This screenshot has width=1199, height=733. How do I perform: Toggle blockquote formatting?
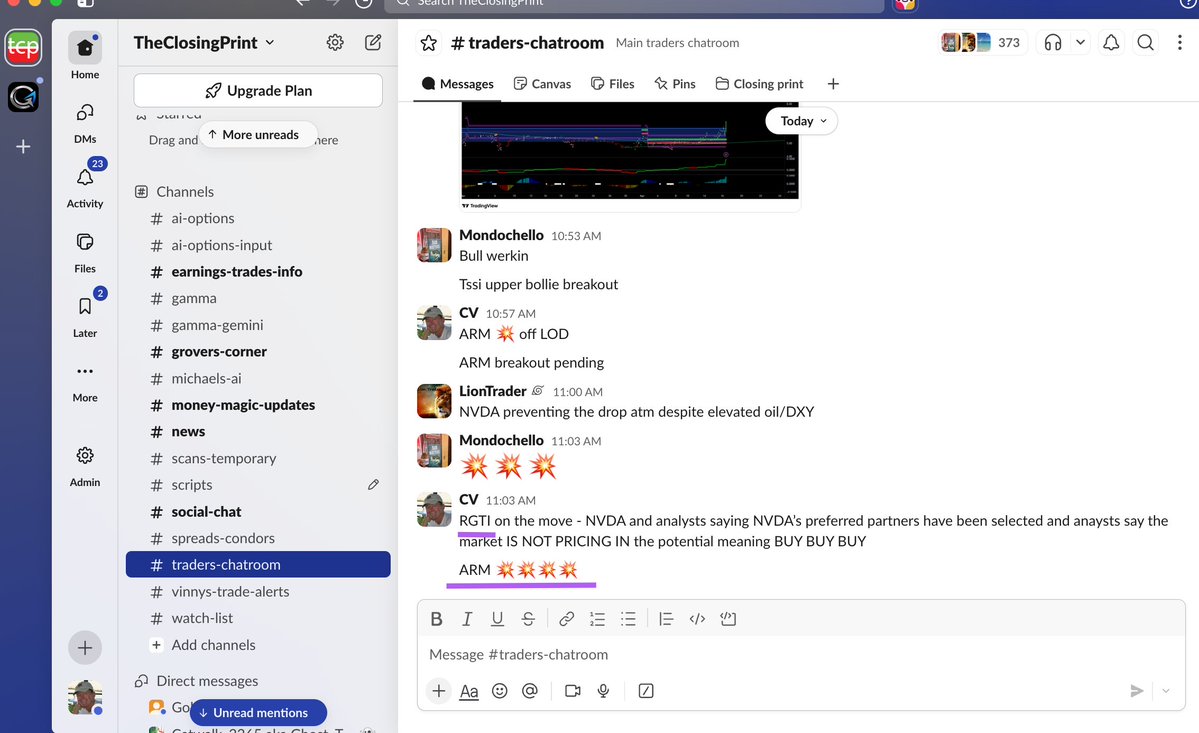point(666,619)
